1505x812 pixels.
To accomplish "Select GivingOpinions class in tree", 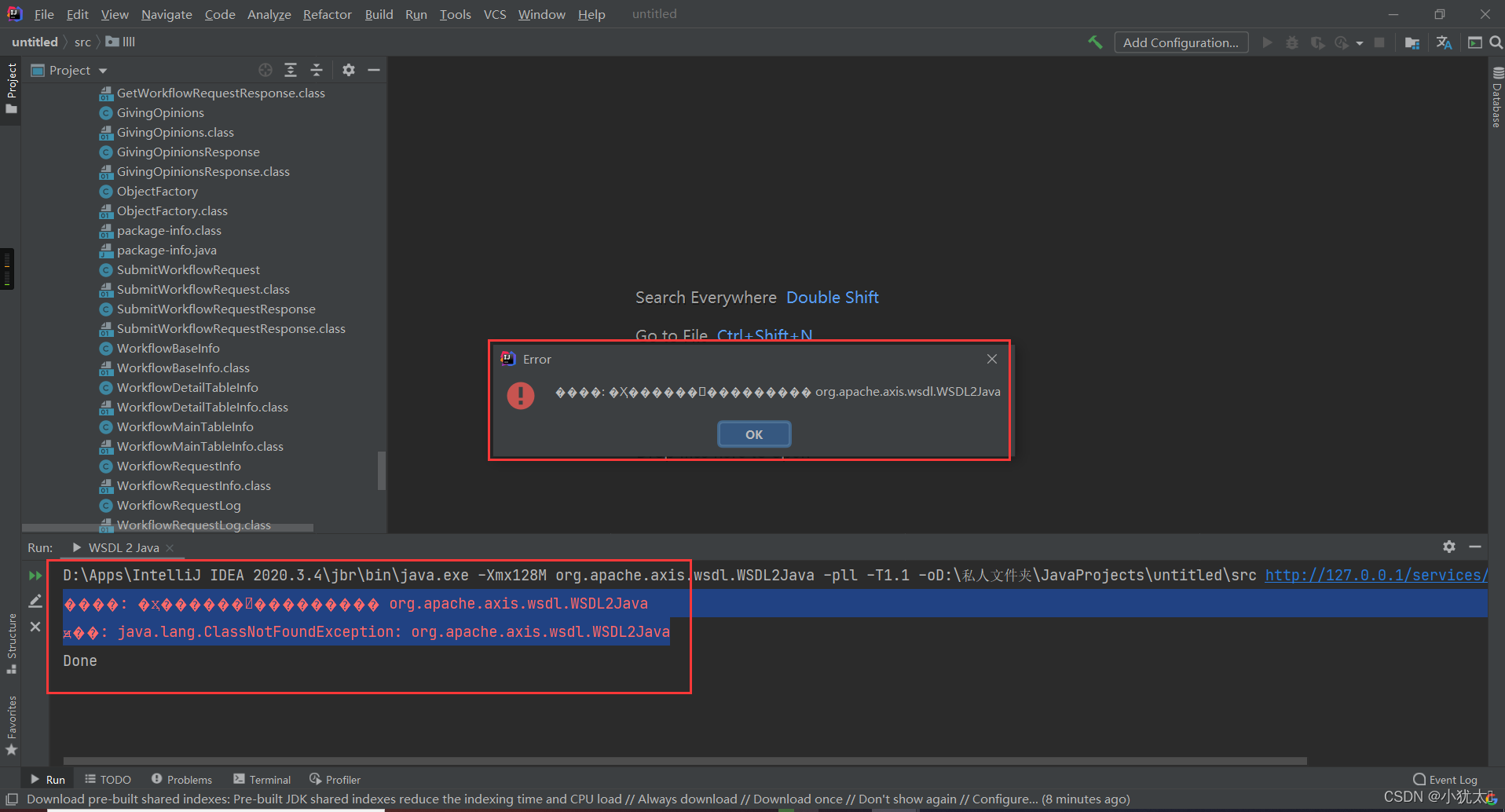I will tap(160, 112).
